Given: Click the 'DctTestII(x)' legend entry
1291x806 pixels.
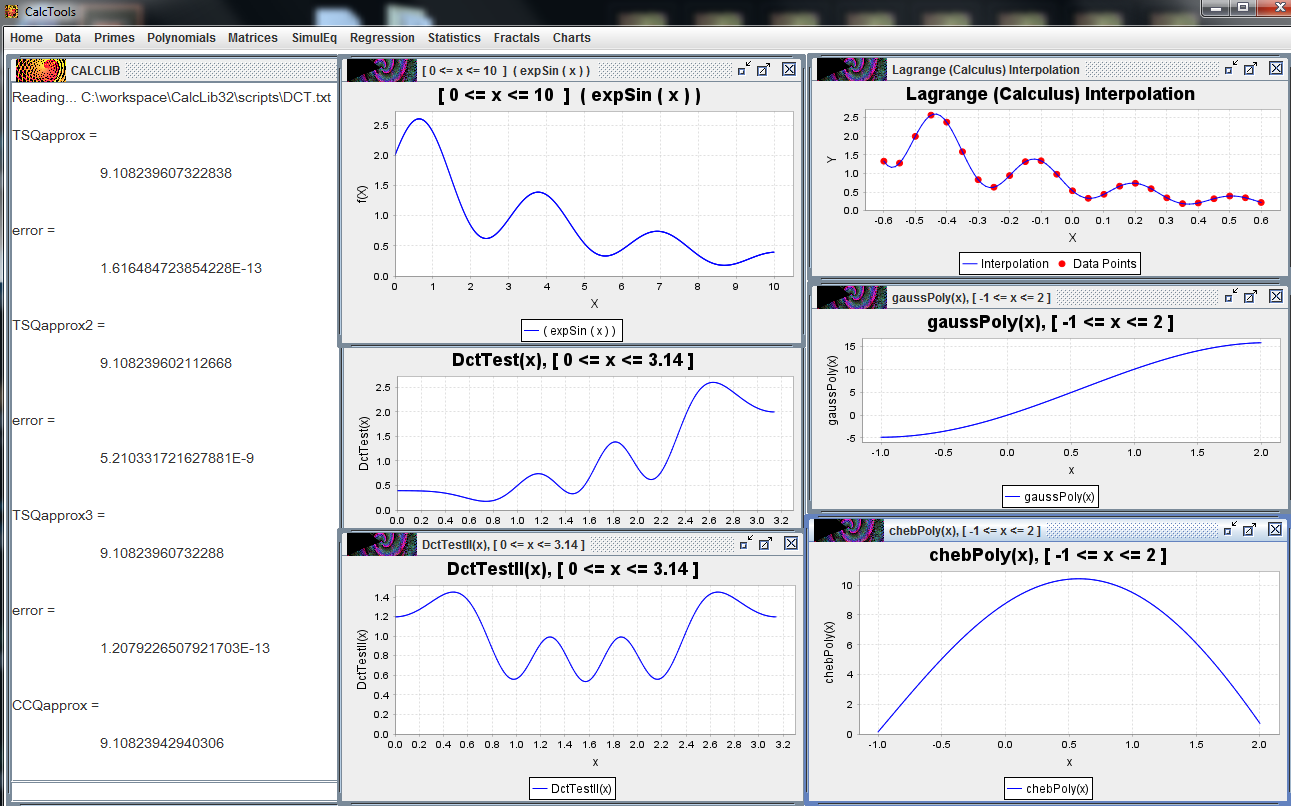Looking at the screenshot, I should point(573,789).
